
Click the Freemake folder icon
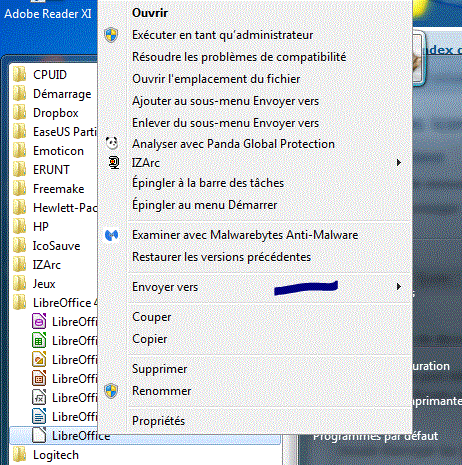20,188
